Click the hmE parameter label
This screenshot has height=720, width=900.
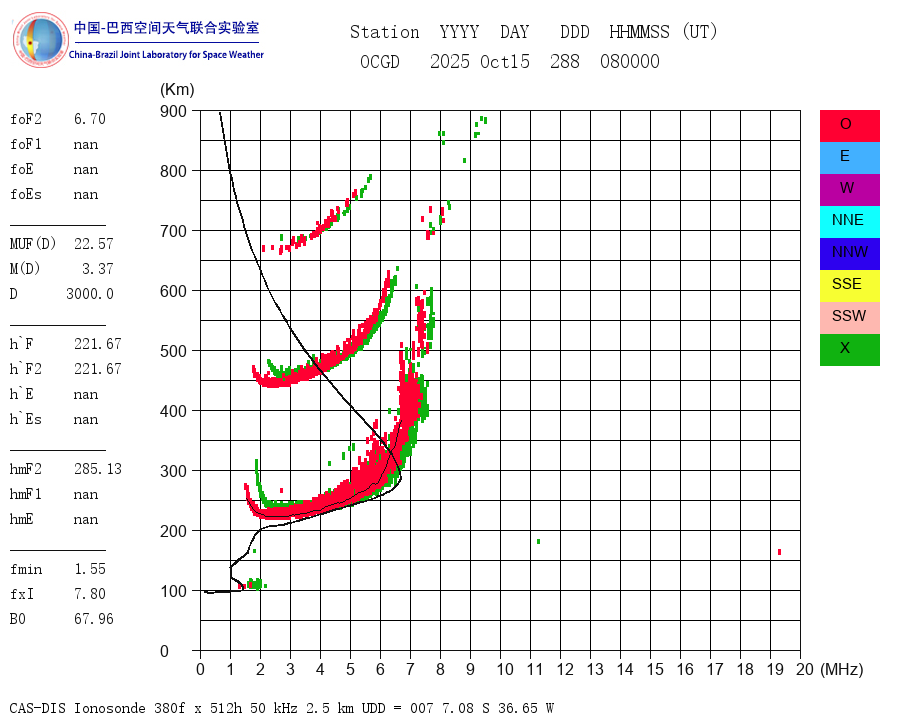[x=21, y=519]
